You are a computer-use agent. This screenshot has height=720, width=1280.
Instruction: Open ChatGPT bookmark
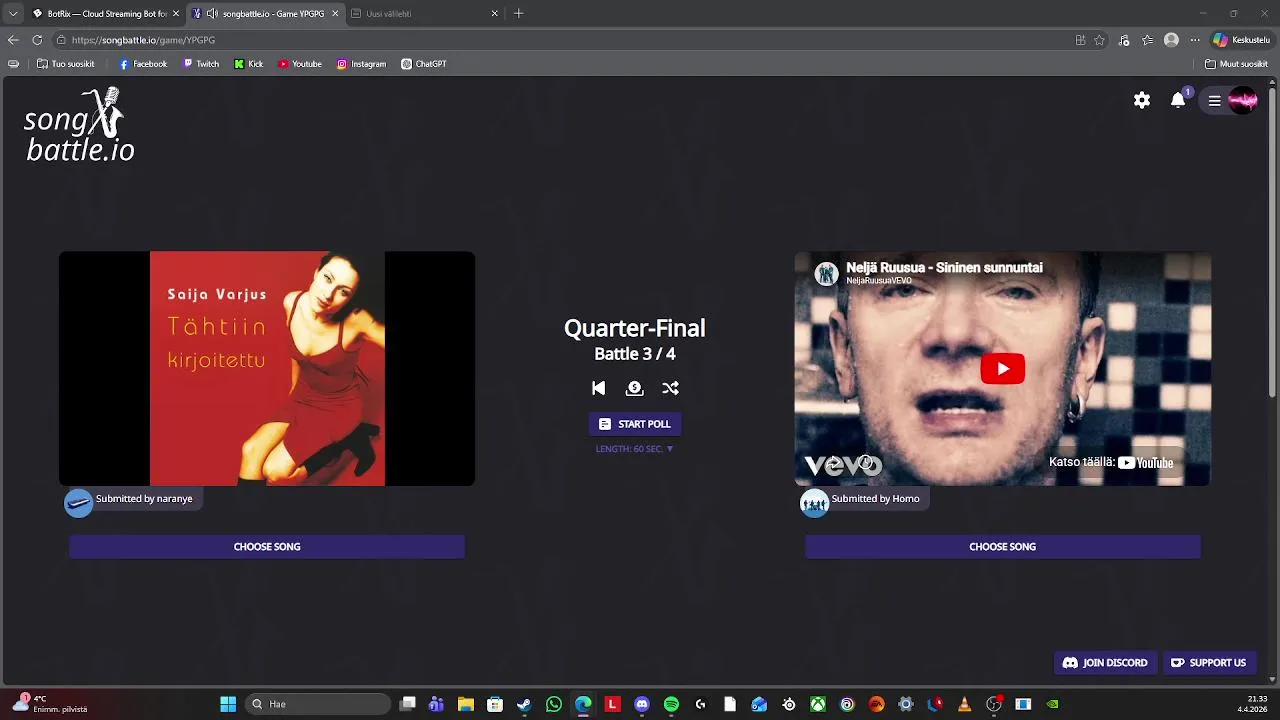(424, 64)
